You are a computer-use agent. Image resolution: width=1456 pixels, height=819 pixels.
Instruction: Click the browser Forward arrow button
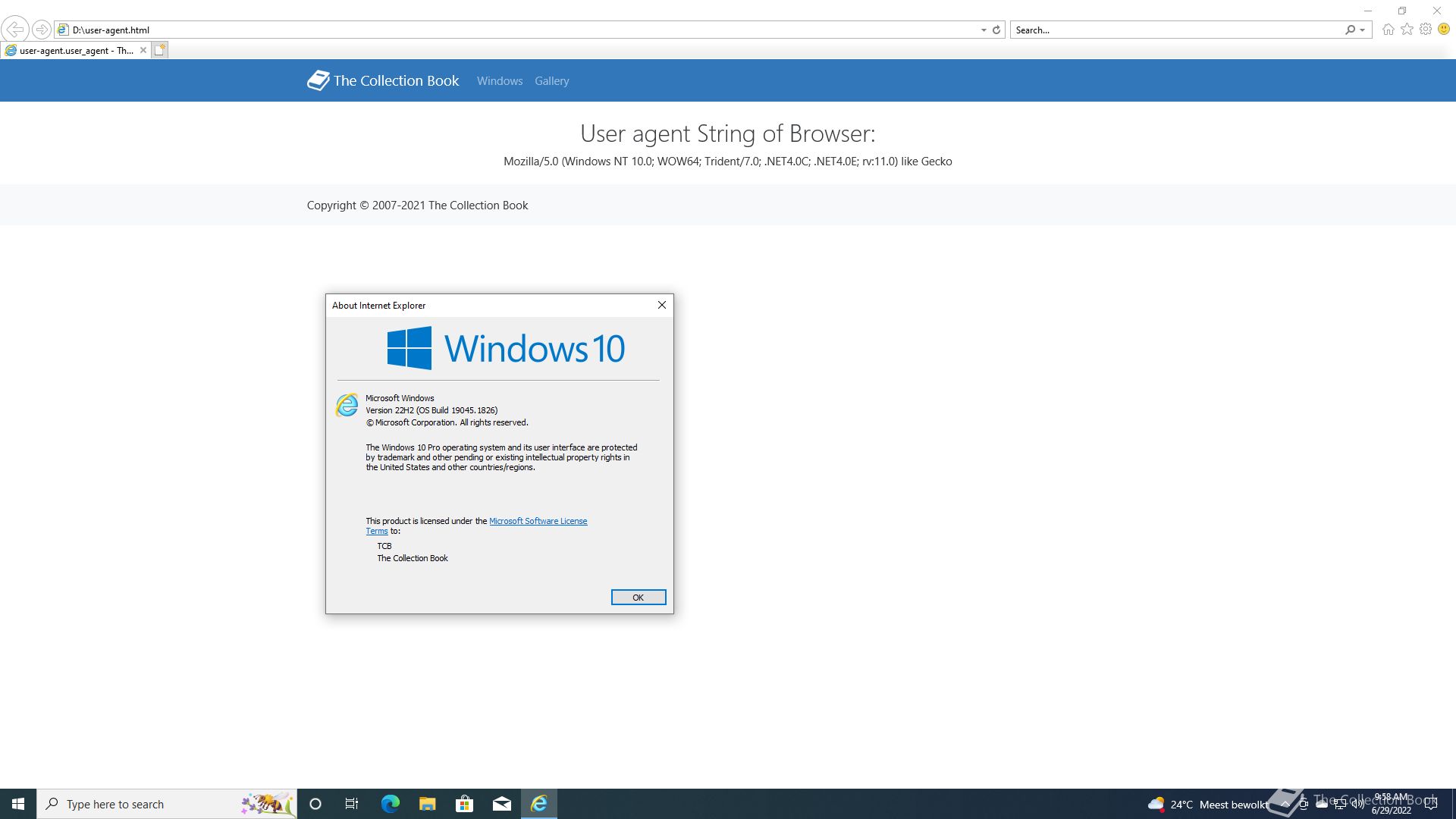pos(42,30)
